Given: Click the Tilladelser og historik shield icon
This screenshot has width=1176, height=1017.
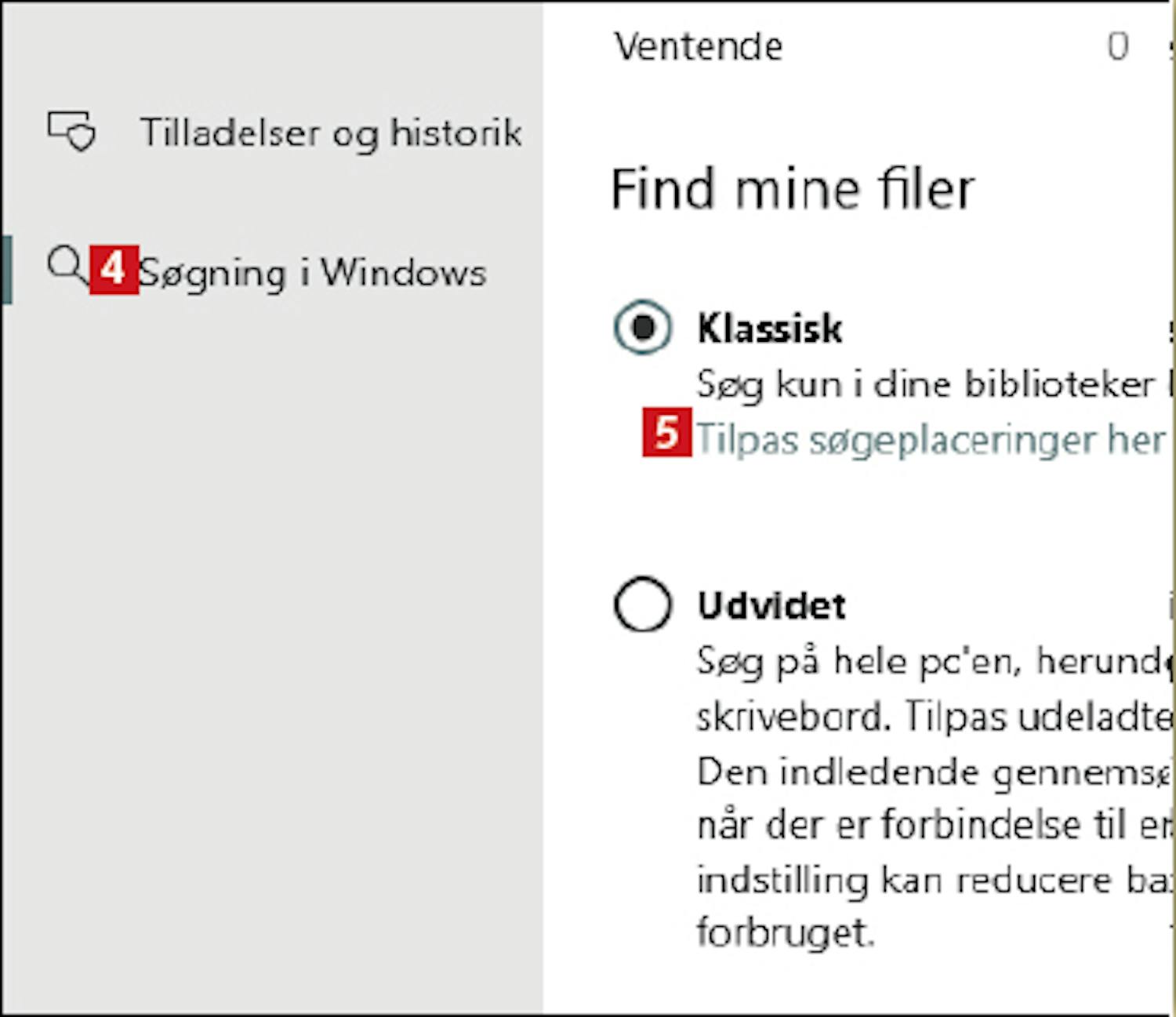Looking at the screenshot, I should (71, 131).
